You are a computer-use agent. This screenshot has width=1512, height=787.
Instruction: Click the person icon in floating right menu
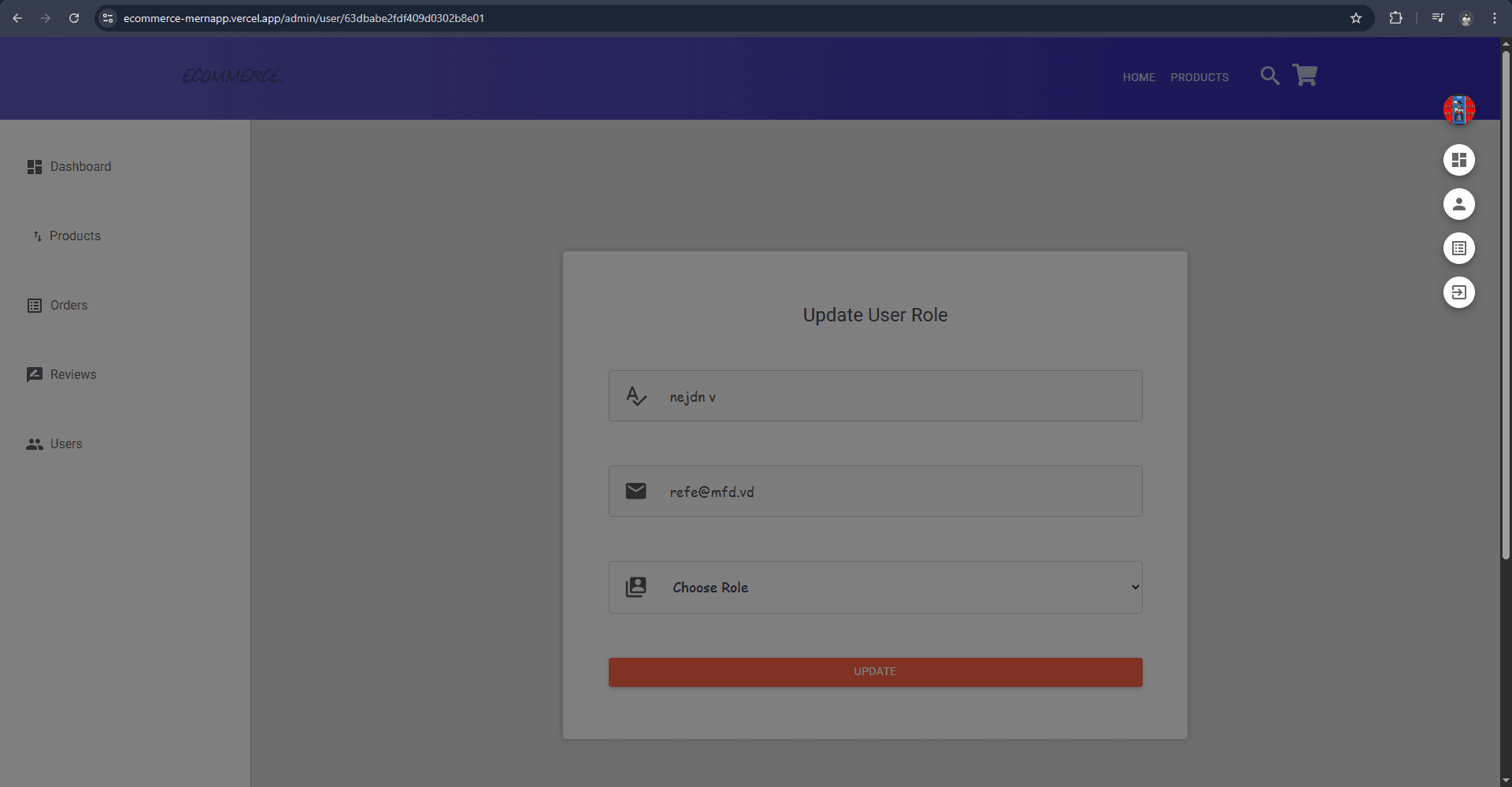[1458, 204]
